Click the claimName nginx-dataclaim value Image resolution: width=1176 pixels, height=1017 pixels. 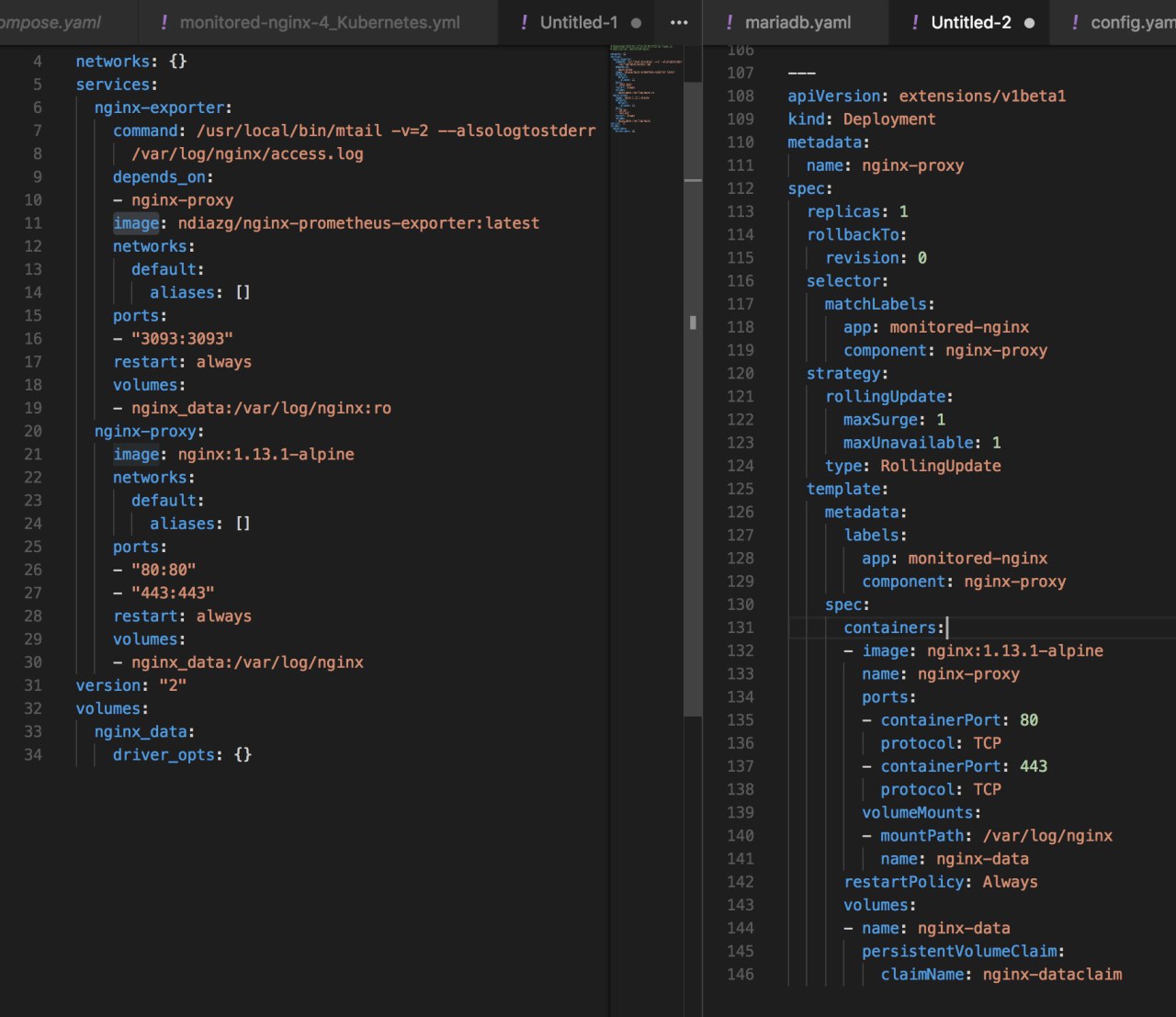tap(1052, 975)
